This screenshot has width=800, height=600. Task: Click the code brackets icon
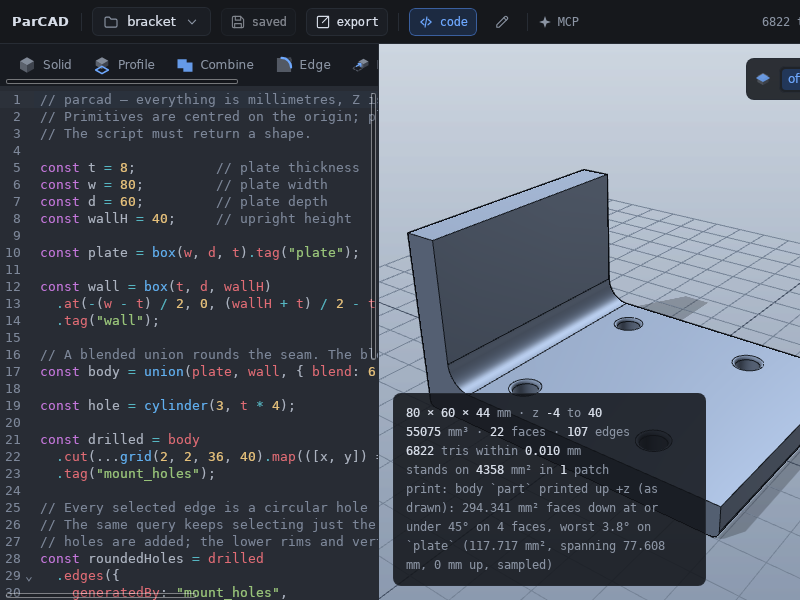[426, 22]
